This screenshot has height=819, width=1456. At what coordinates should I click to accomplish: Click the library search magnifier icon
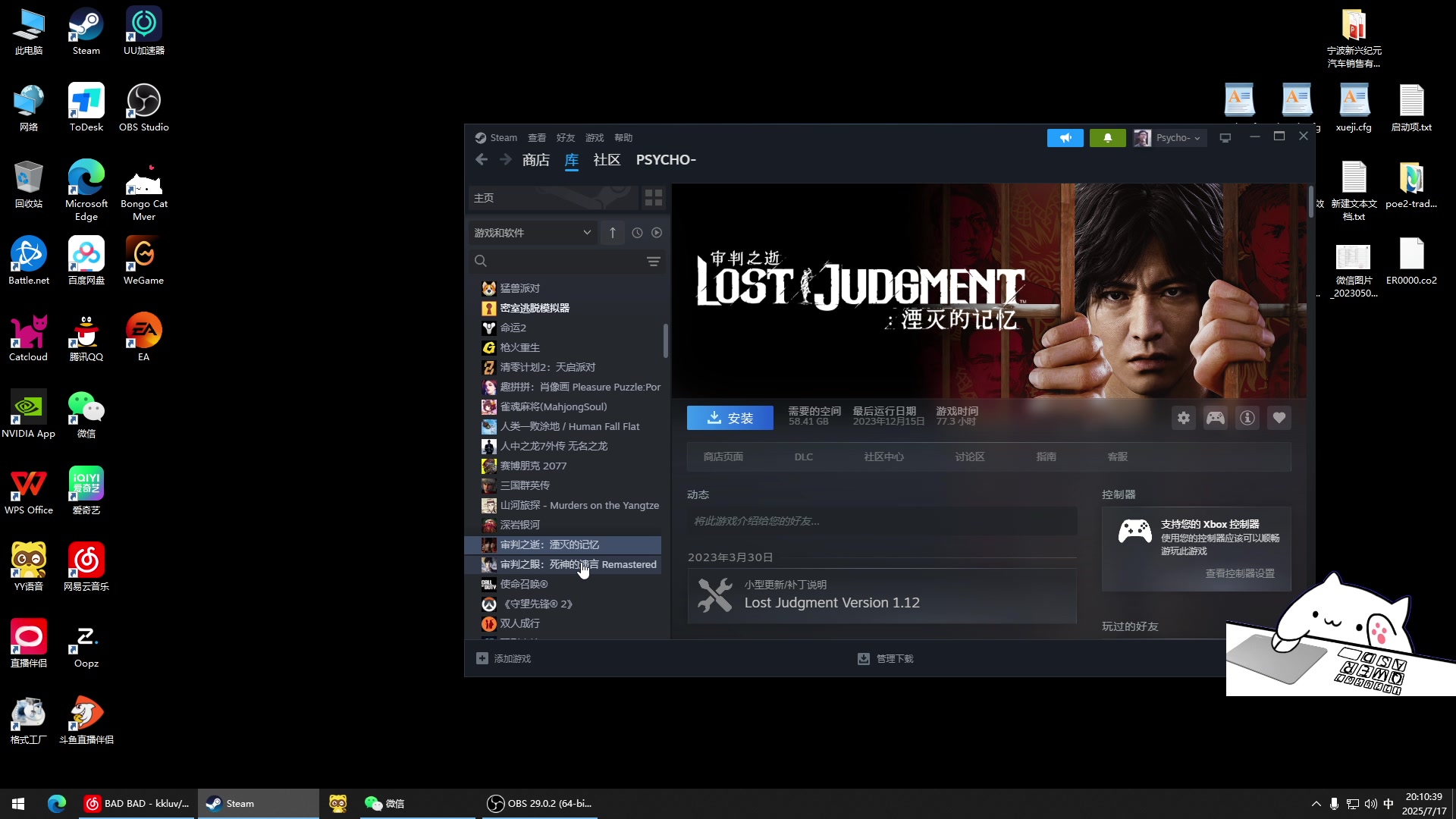tap(481, 262)
